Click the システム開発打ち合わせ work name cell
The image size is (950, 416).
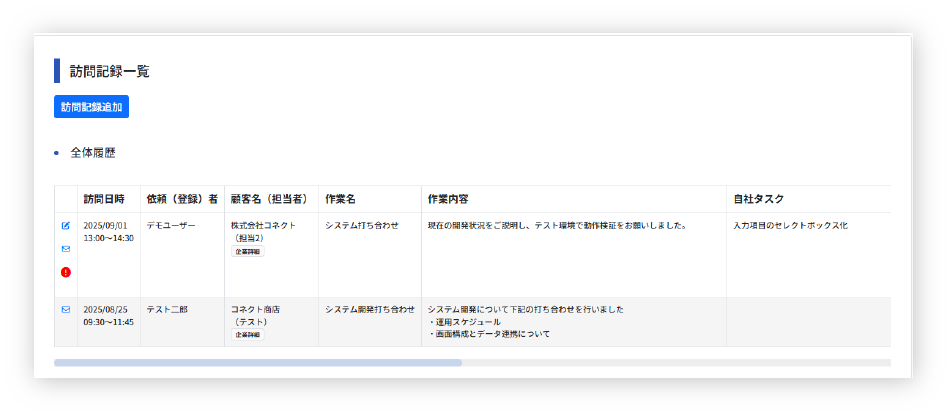coord(369,310)
